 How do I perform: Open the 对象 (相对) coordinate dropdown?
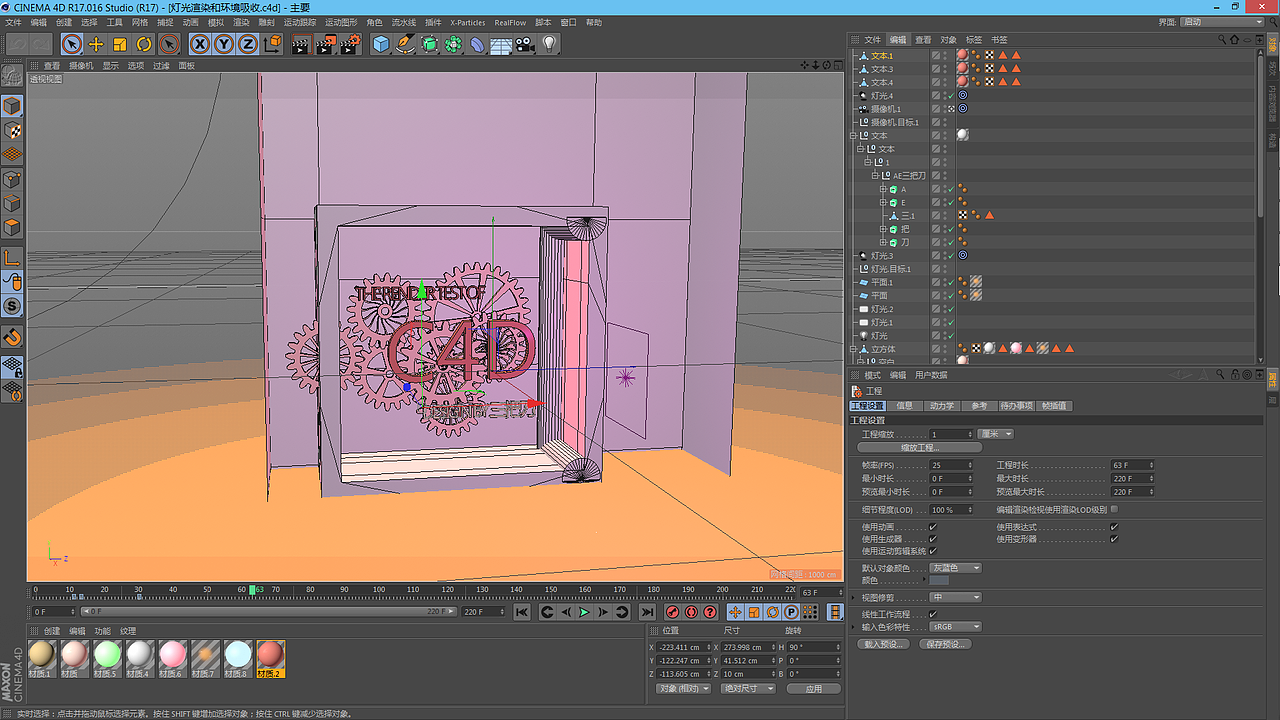[684, 689]
